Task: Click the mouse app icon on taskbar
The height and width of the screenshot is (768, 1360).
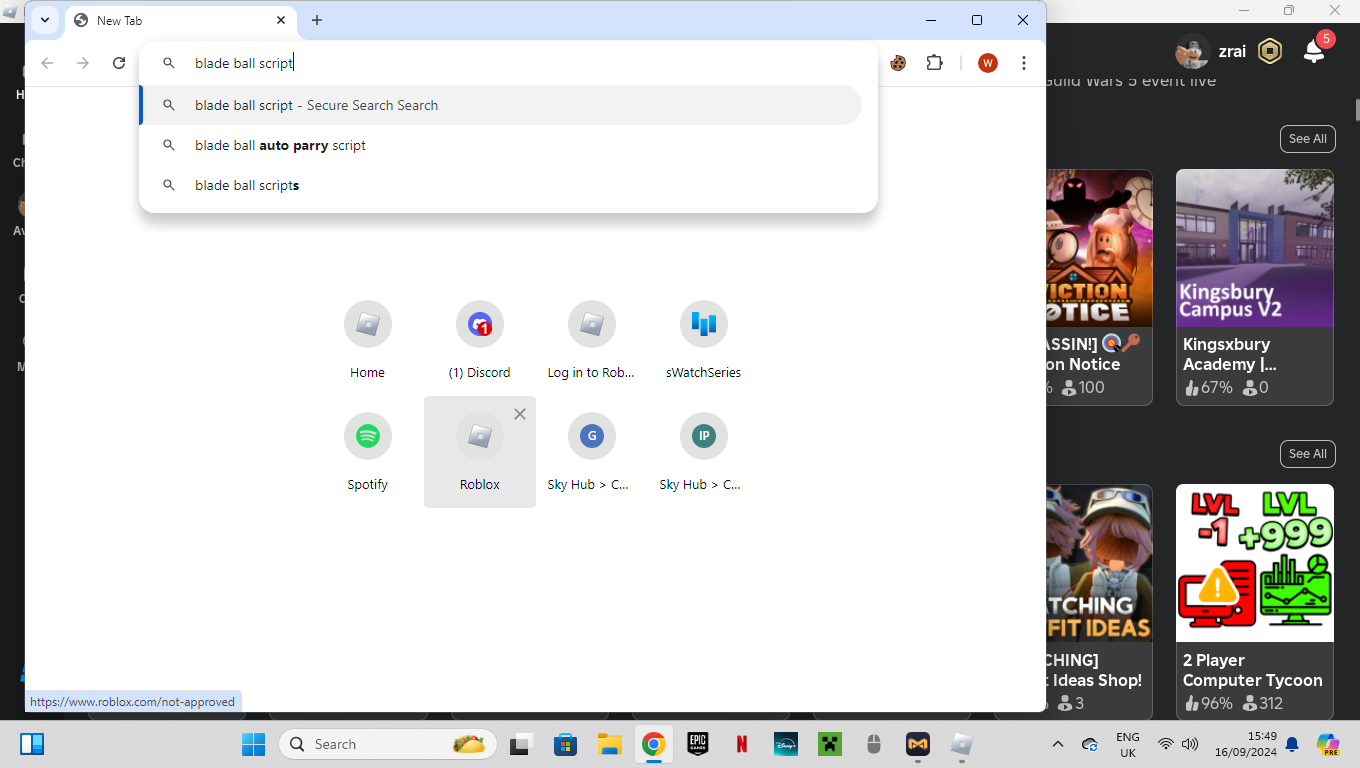Action: point(873,744)
